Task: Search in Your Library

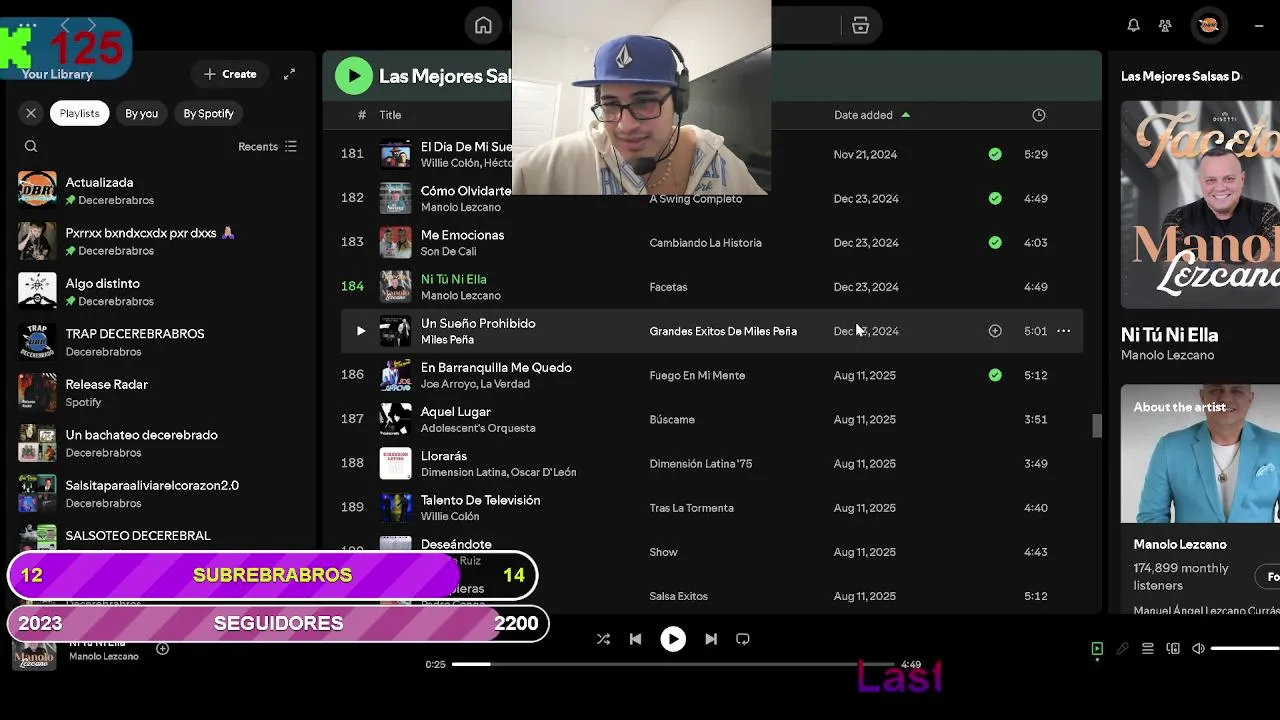Action: (x=31, y=146)
